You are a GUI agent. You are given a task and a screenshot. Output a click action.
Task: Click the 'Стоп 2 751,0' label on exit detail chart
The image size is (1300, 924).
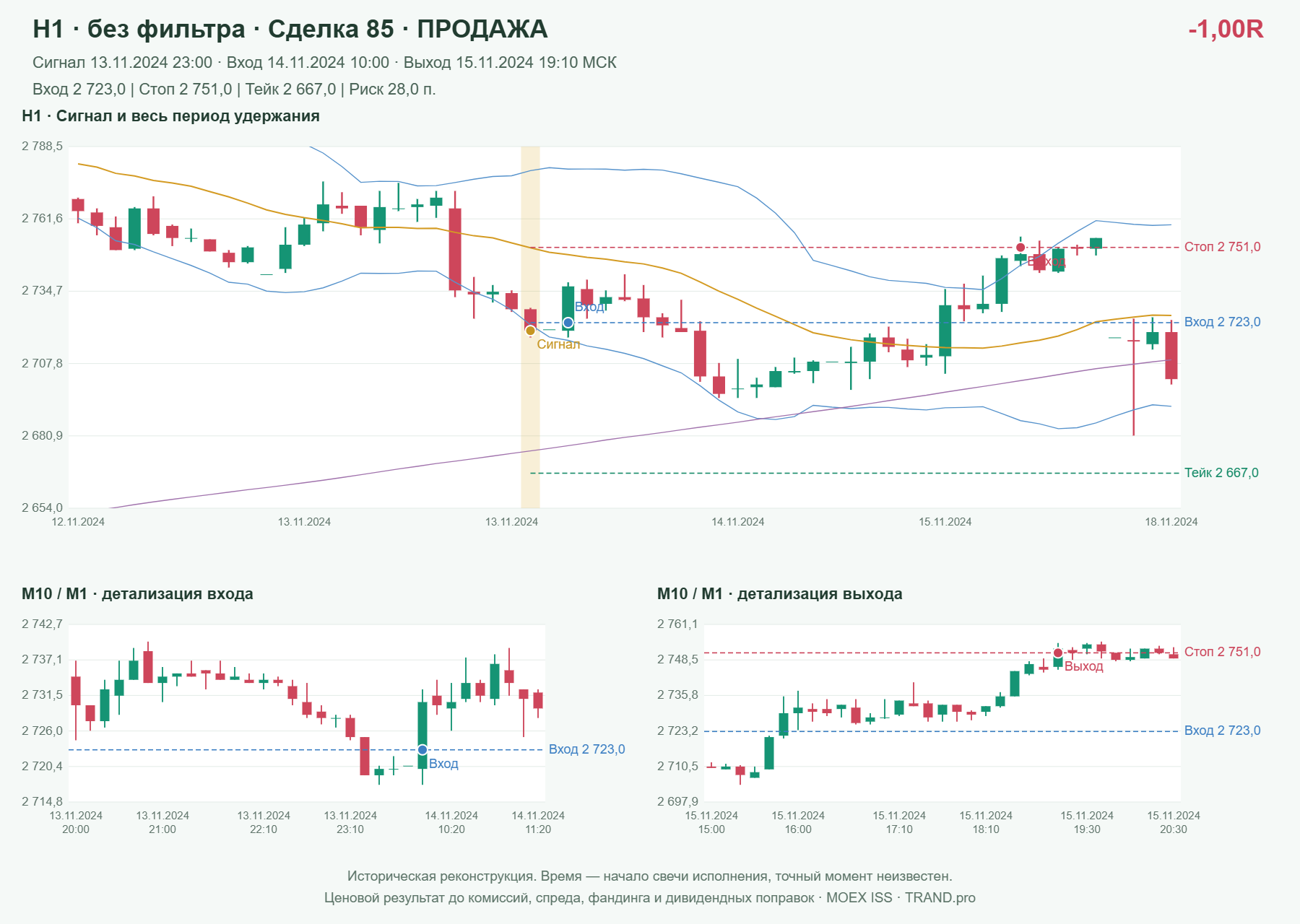pyautogui.click(x=1222, y=652)
